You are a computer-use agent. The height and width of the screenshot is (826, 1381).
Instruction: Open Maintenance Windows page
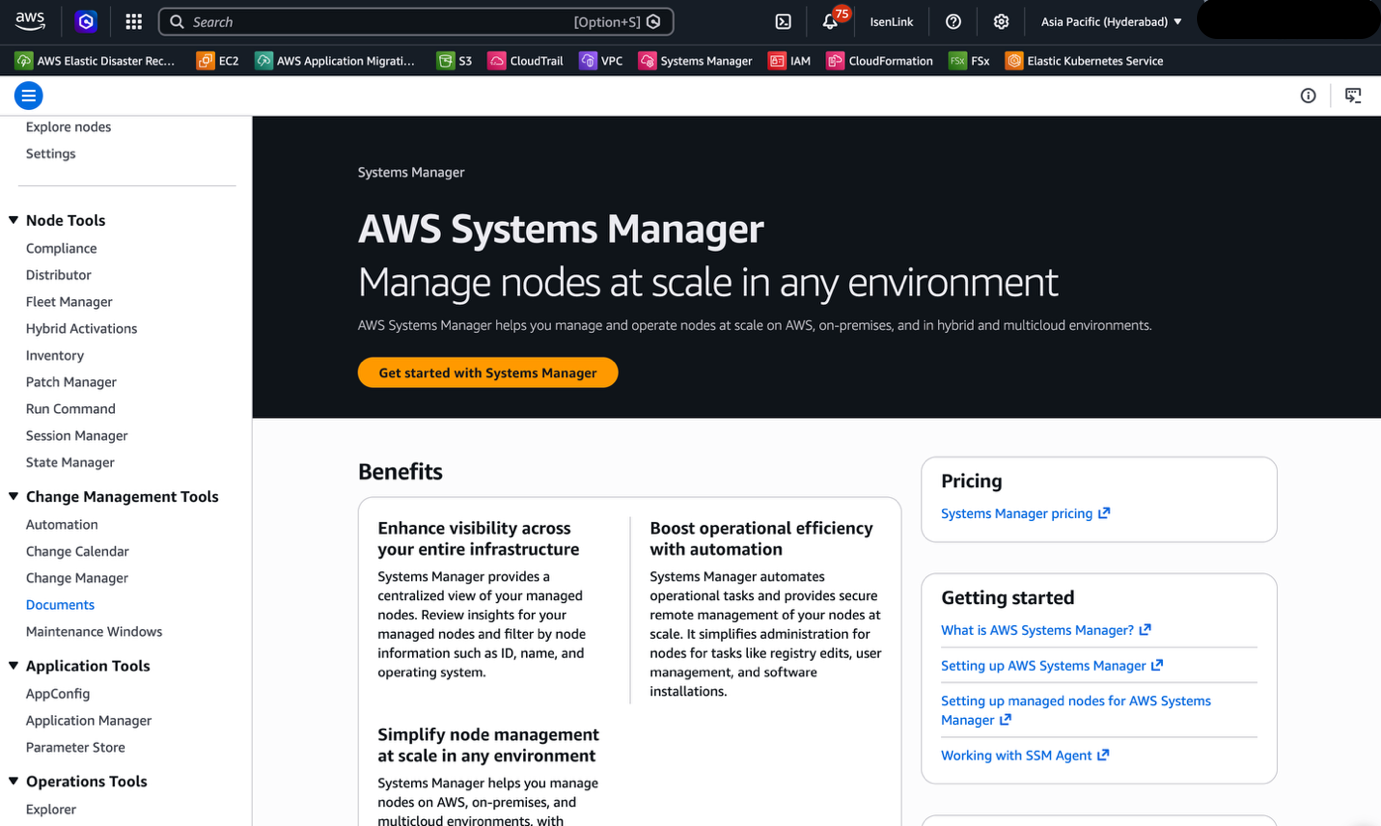coord(94,632)
